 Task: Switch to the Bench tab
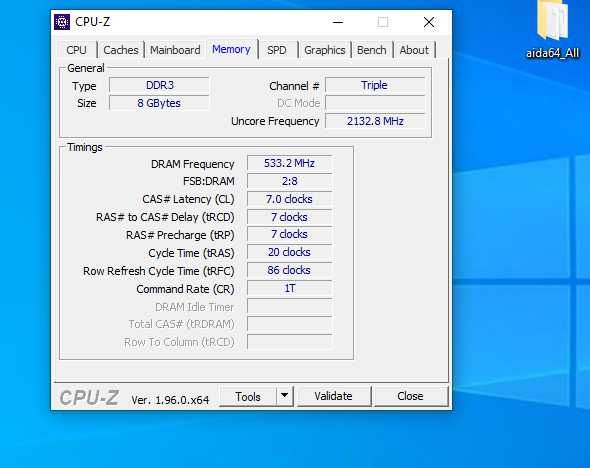point(371,50)
